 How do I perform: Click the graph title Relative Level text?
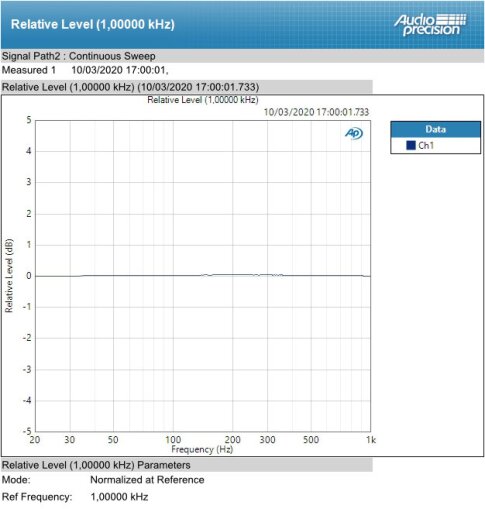(203, 100)
